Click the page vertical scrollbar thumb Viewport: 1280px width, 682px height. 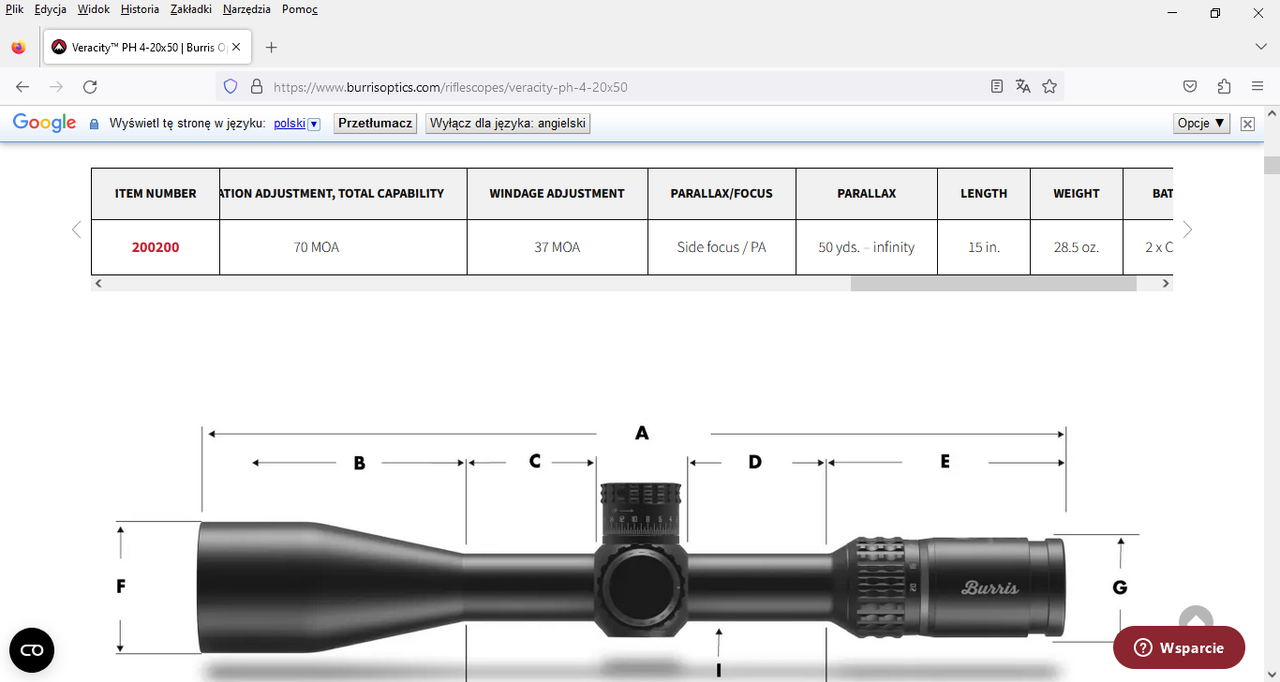pyautogui.click(x=1271, y=166)
